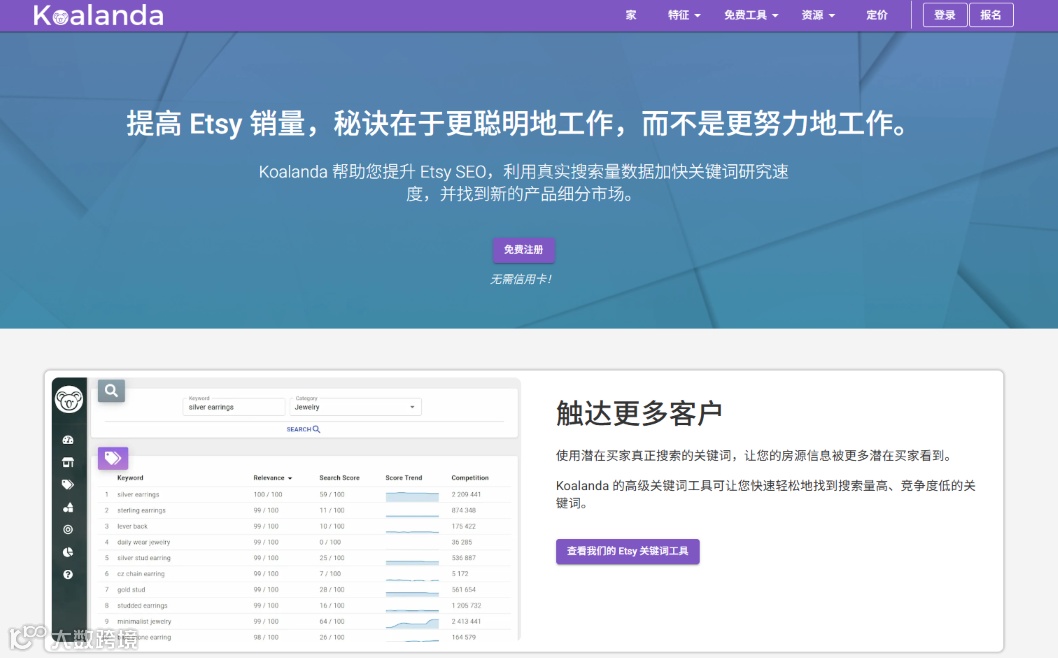Click the Keyword column header

[x=130, y=478]
